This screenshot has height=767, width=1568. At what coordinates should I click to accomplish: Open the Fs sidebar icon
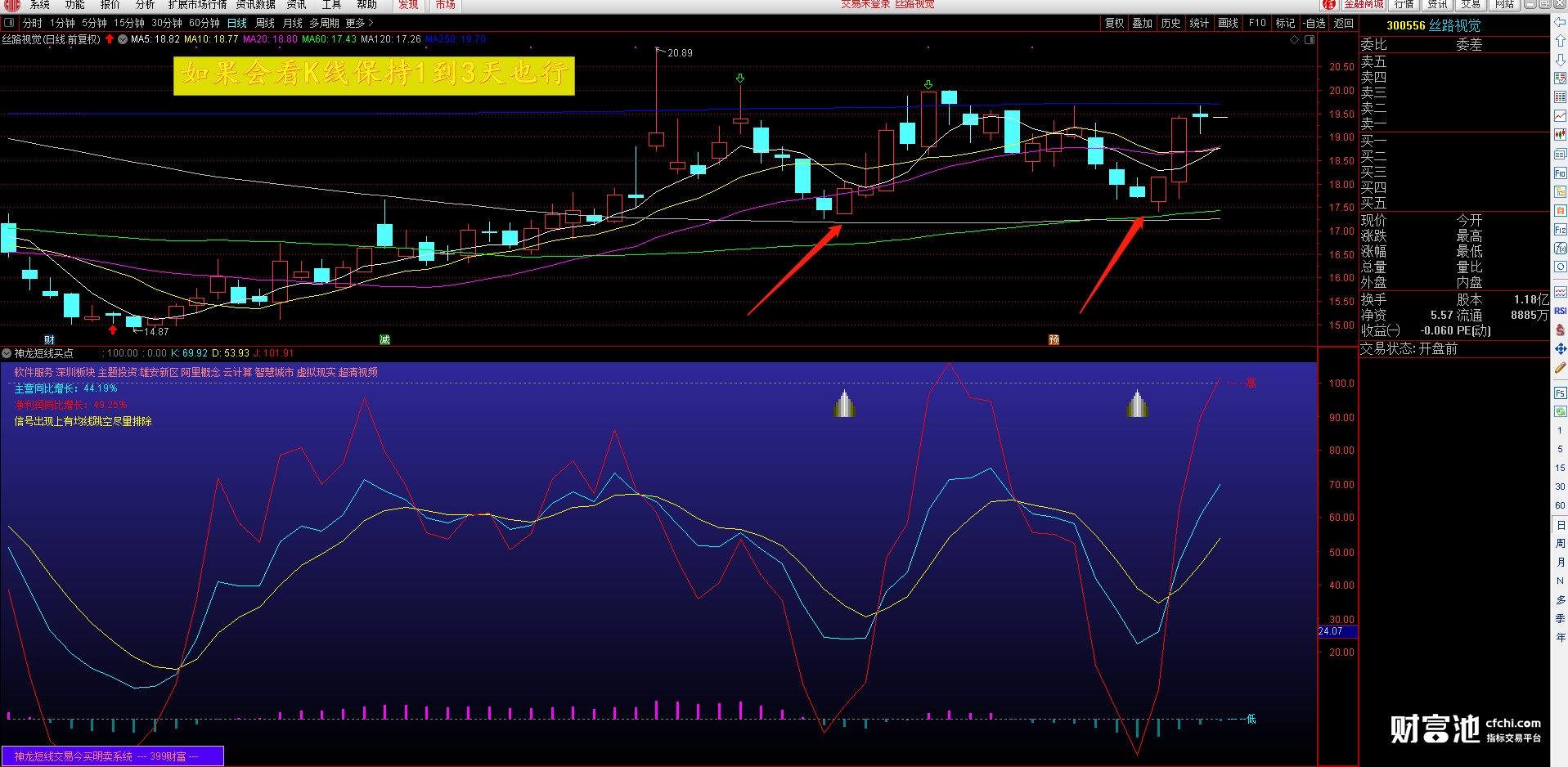point(1560,393)
